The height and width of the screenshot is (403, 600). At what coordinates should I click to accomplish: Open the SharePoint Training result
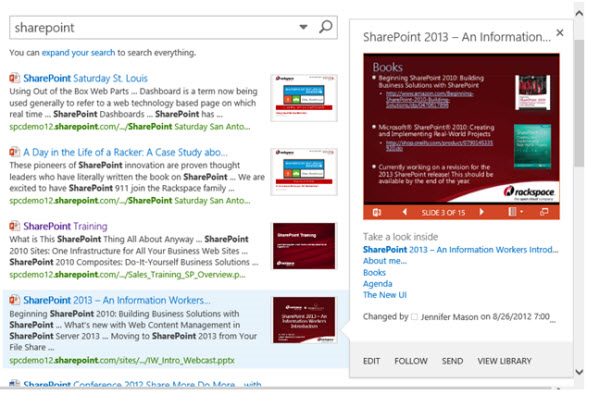click(65, 226)
